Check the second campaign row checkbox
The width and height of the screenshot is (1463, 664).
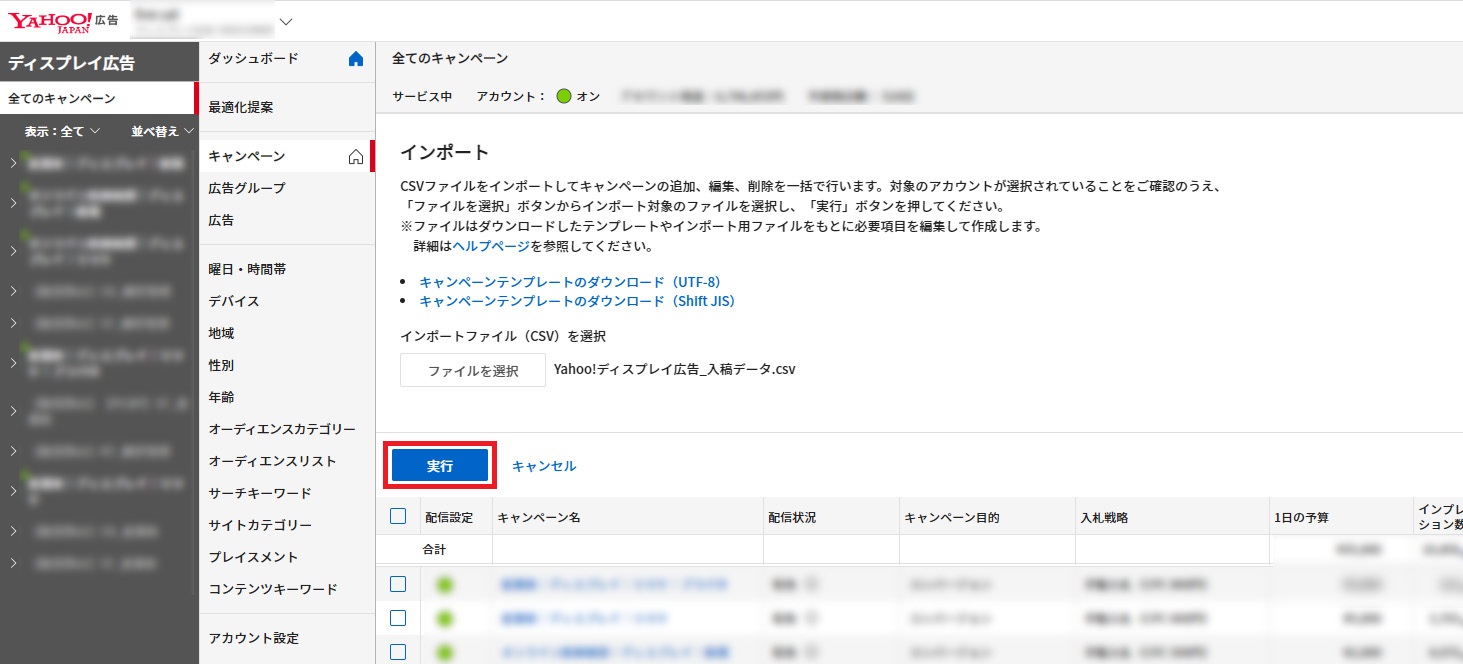(x=398, y=618)
